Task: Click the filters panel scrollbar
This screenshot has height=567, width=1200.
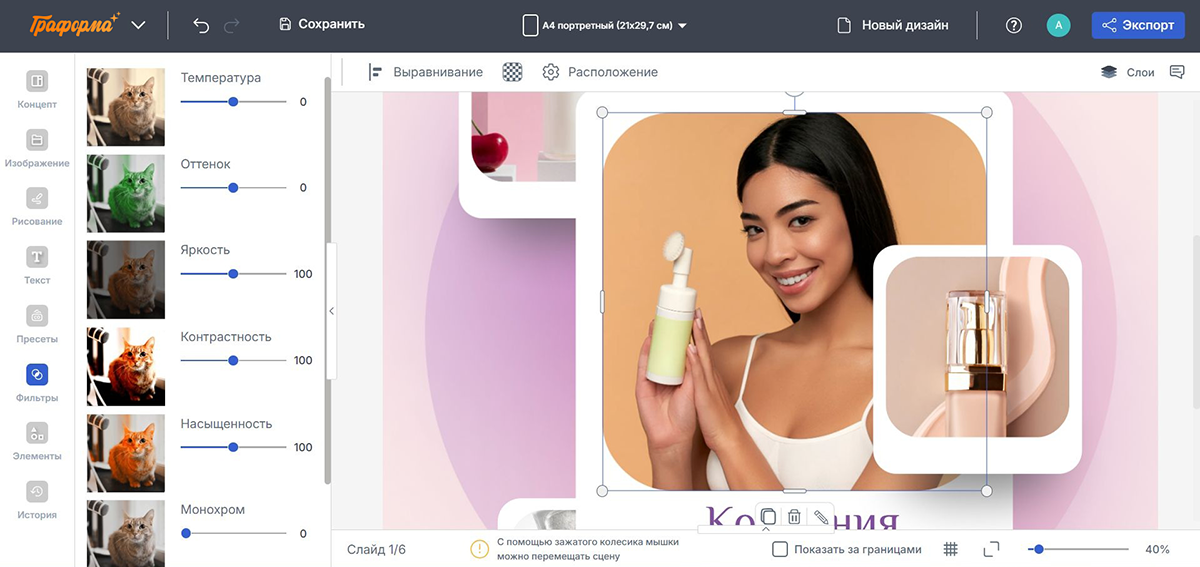Action: pos(328,280)
